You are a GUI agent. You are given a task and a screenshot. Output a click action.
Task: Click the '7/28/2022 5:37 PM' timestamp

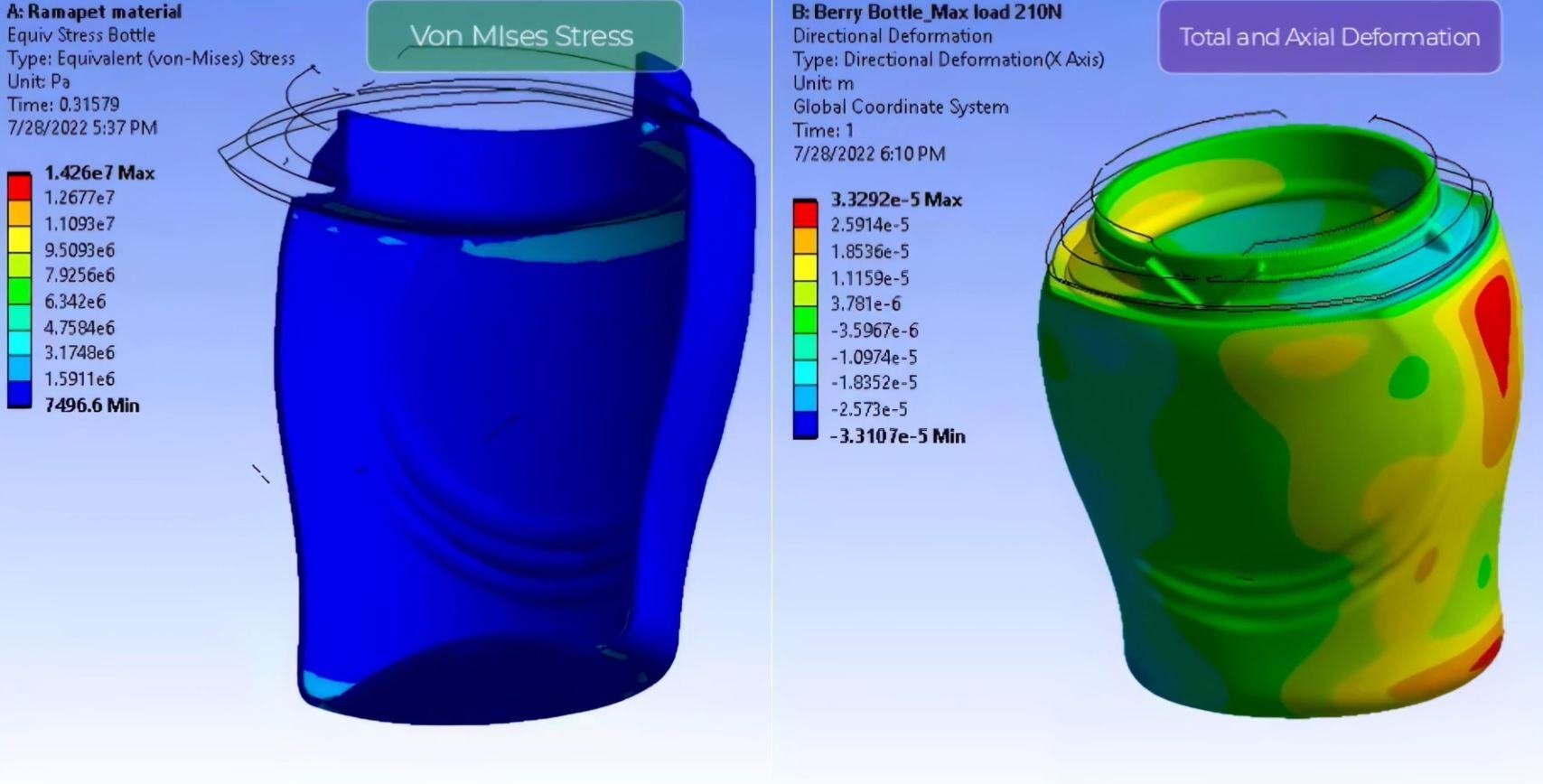click(x=82, y=128)
